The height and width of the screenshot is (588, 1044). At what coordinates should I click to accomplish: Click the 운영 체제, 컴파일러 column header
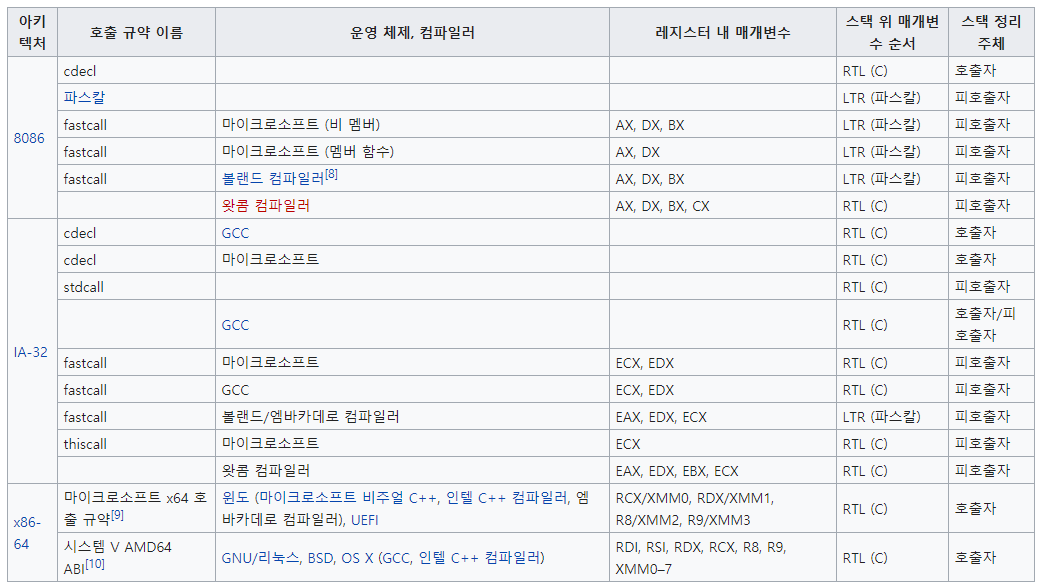pyautogui.click(x=412, y=32)
